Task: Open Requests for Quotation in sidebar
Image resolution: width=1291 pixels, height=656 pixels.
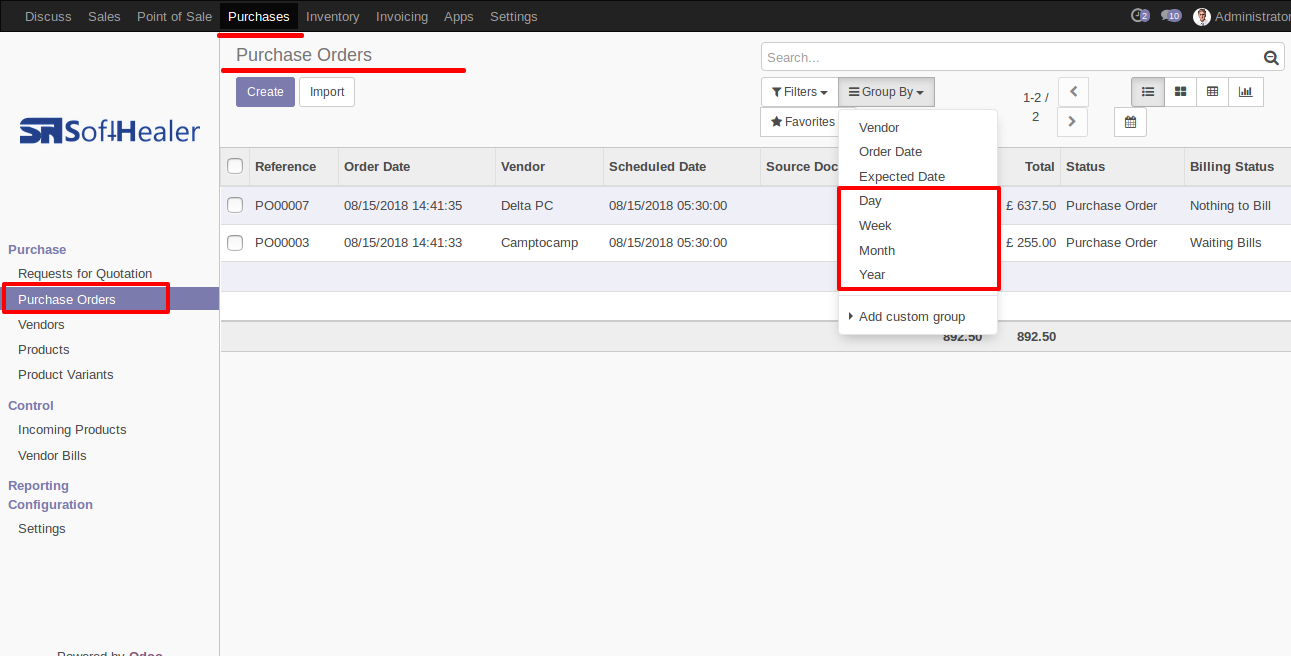Action: [85, 273]
